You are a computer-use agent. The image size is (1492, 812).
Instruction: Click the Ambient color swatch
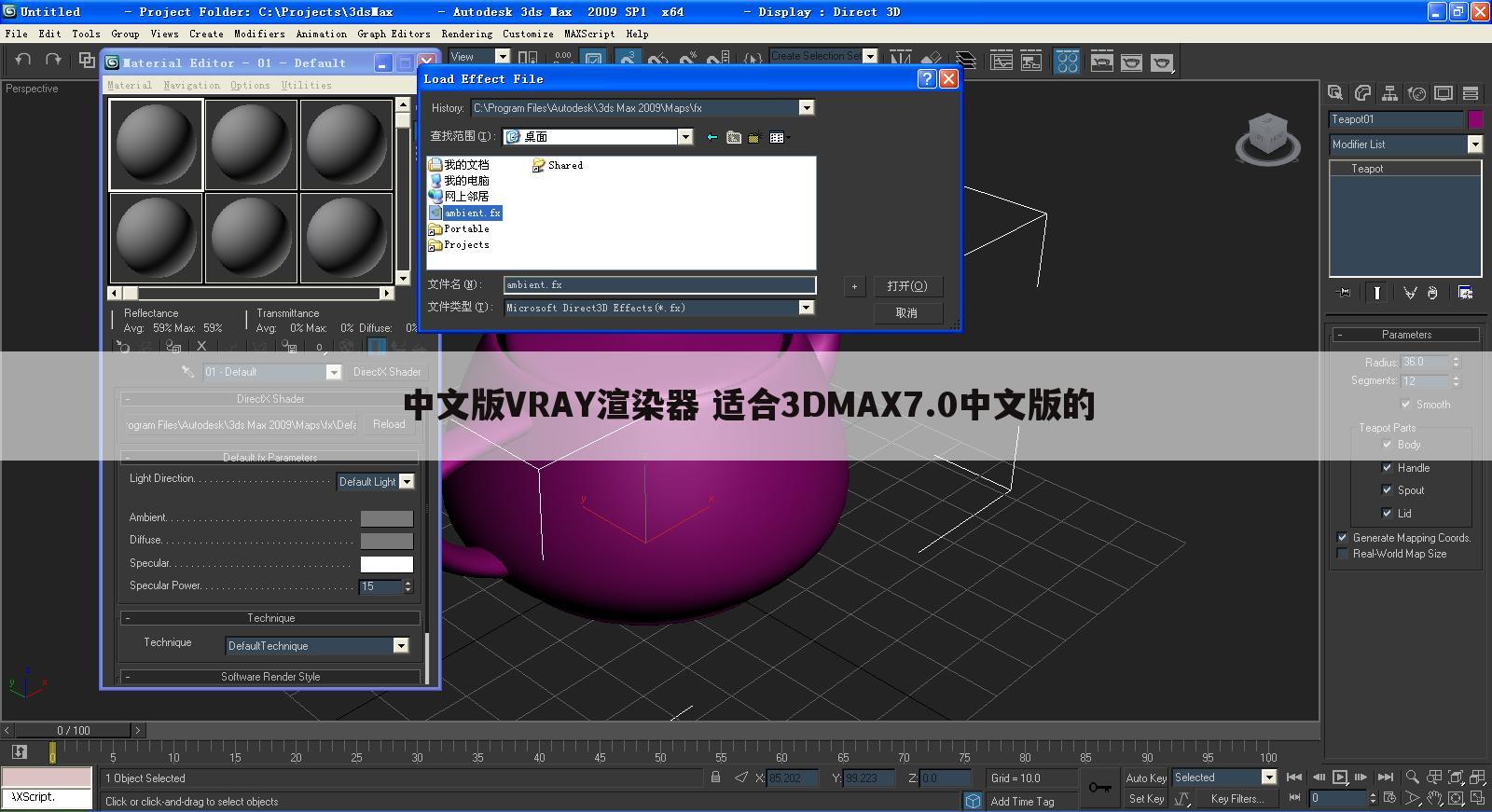(x=387, y=518)
